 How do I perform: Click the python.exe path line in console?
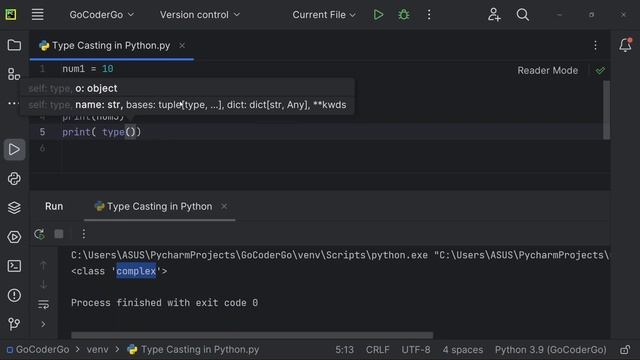pos(340,255)
